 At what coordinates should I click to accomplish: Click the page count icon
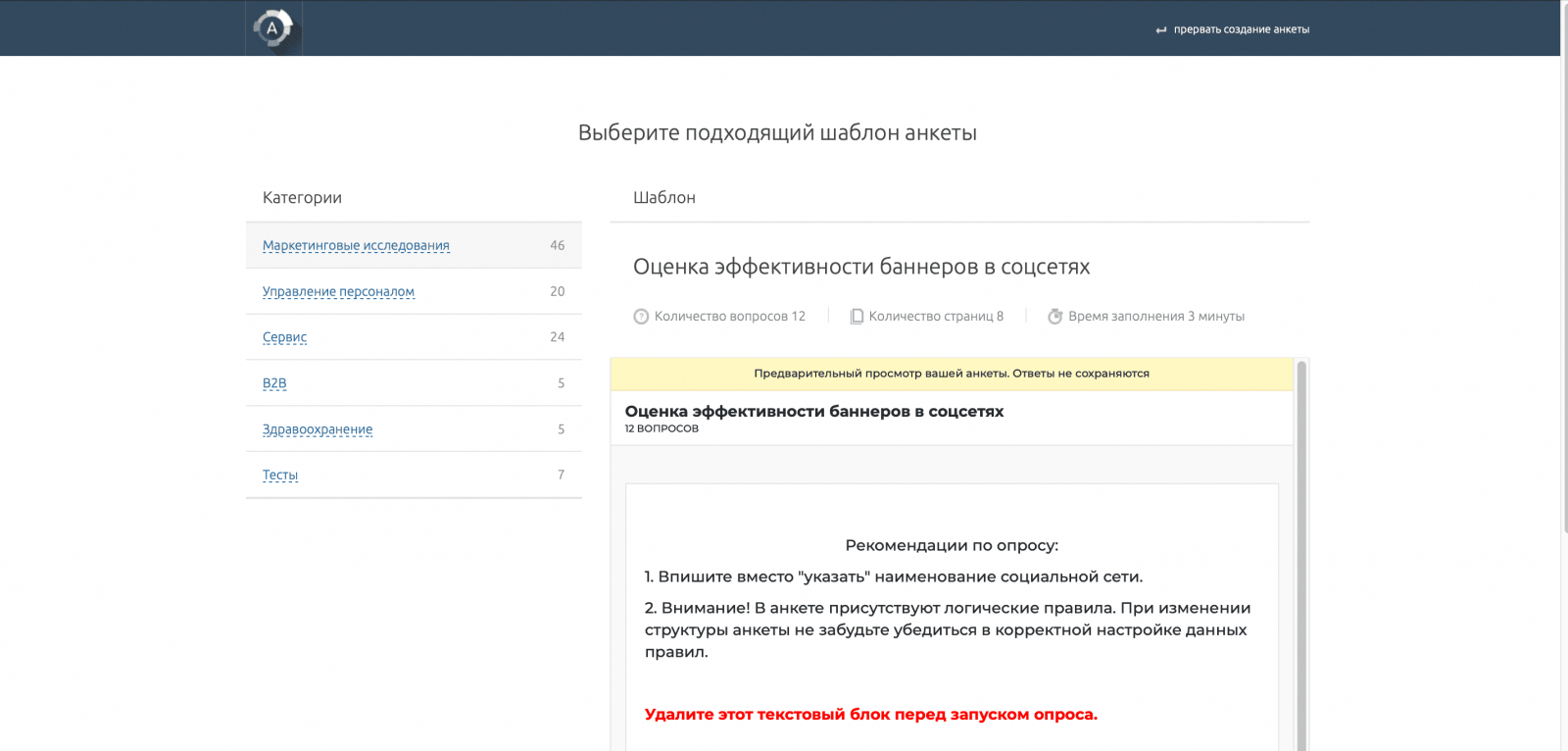pos(857,317)
